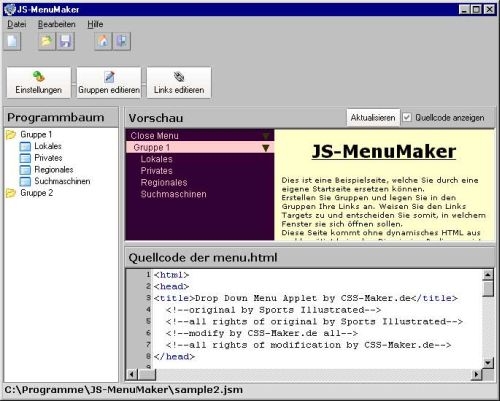Click the JS-MenuMaker title bar app icon
This screenshot has width=500, height=401.
[x=10, y=9]
